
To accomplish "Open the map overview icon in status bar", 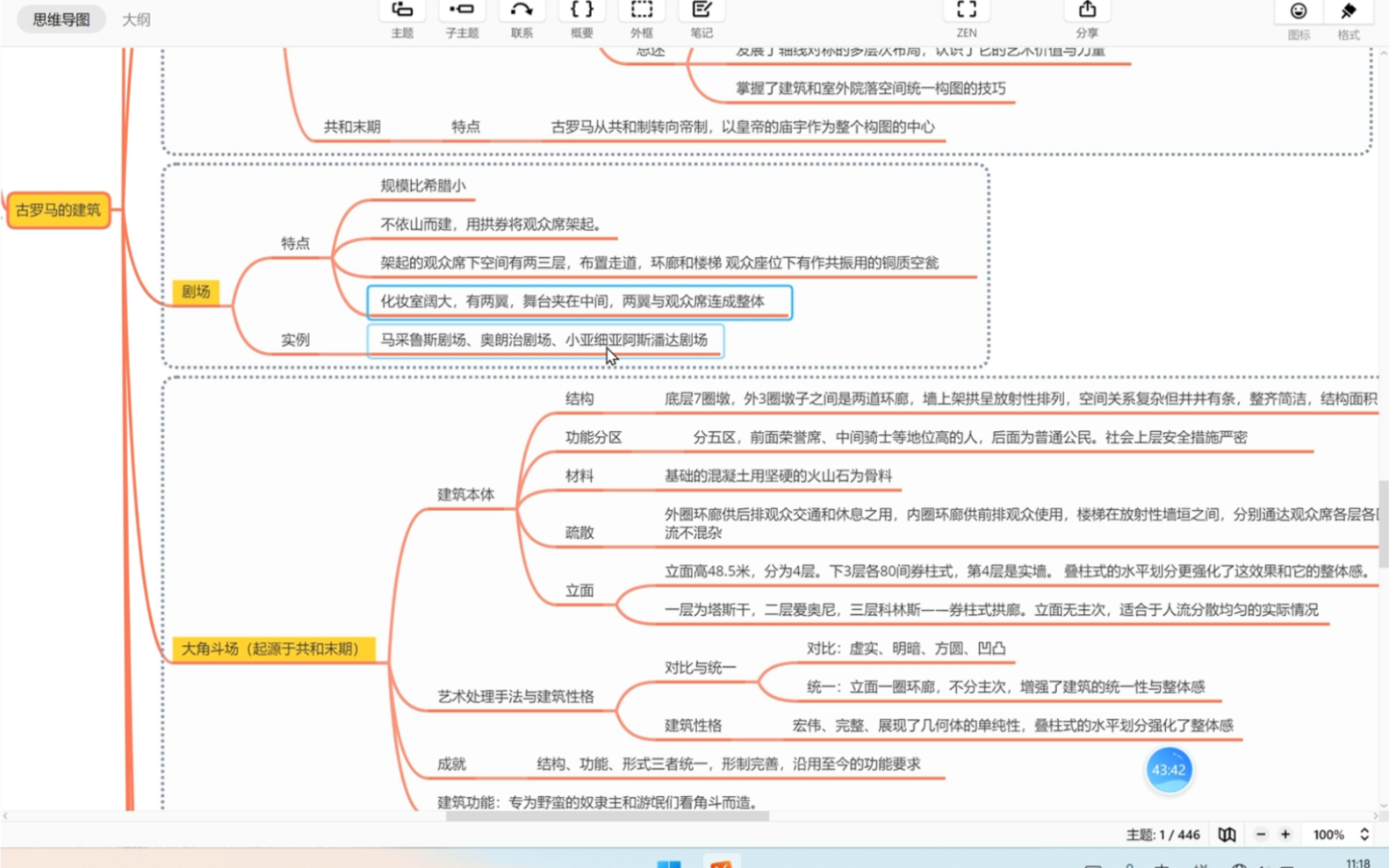I will tap(1227, 835).
